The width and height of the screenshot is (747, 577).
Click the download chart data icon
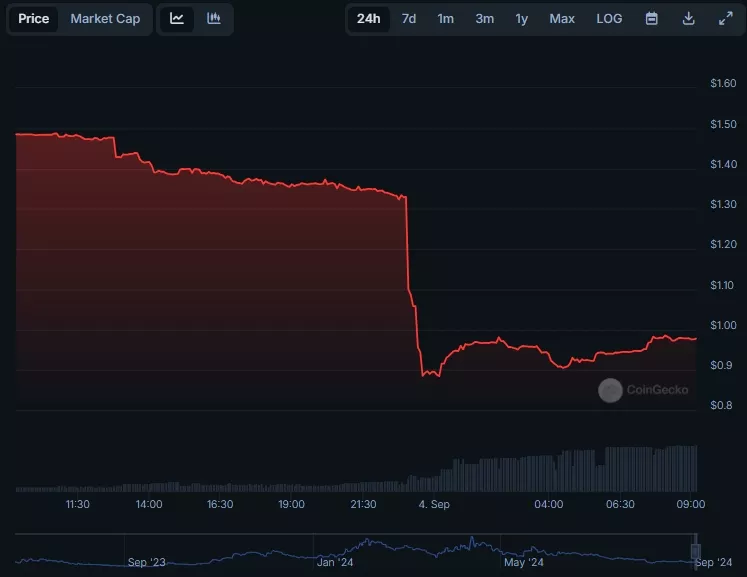[689, 19]
